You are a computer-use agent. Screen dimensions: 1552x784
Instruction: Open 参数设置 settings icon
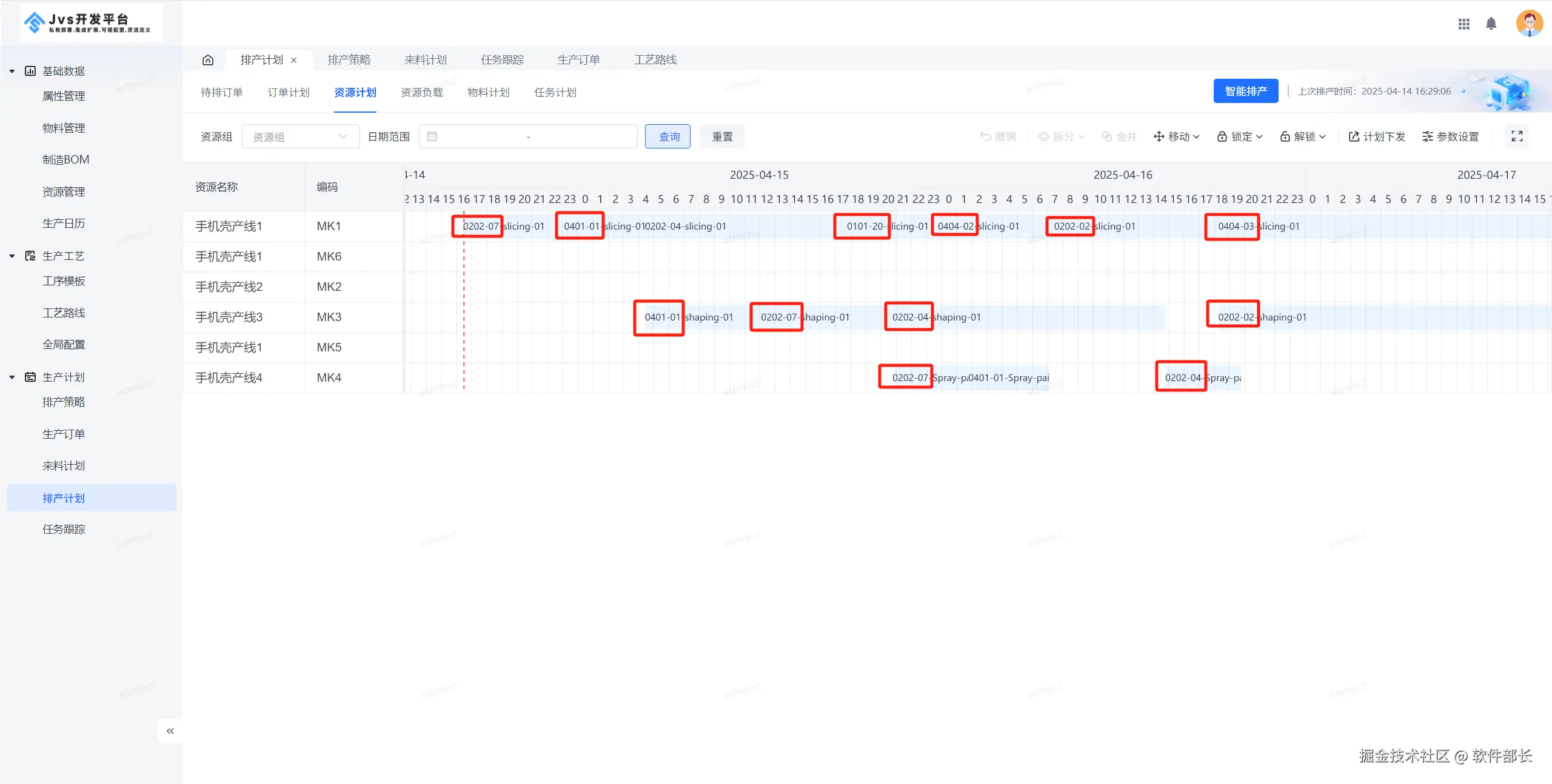pos(1450,136)
